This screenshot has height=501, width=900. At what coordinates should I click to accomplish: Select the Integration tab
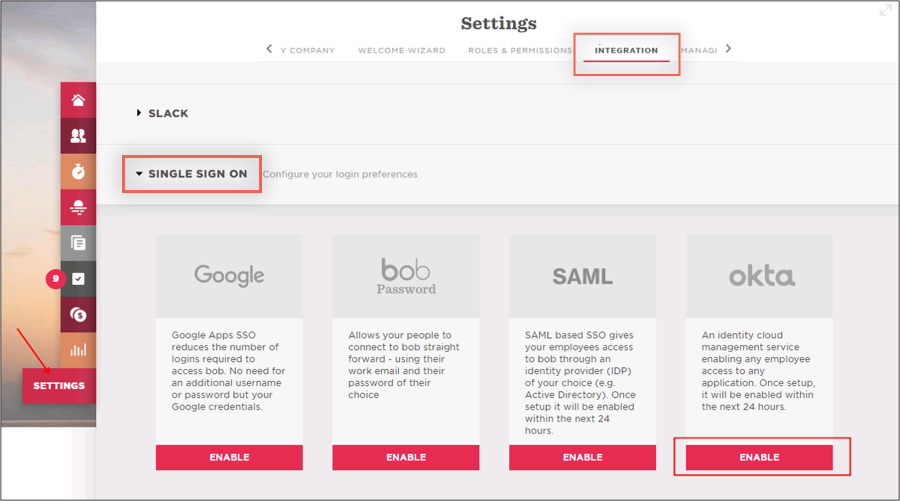coord(626,50)
